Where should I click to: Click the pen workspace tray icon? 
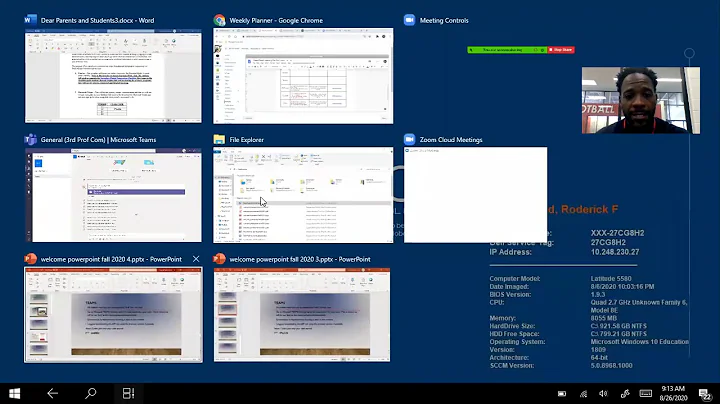pos(625,393)
